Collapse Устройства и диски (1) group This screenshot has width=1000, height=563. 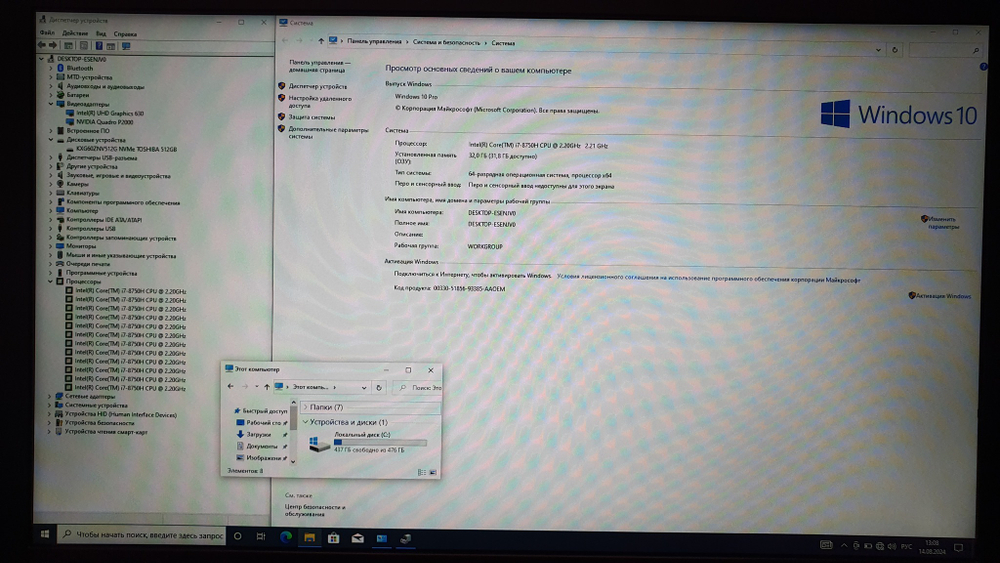pos(305,421)
